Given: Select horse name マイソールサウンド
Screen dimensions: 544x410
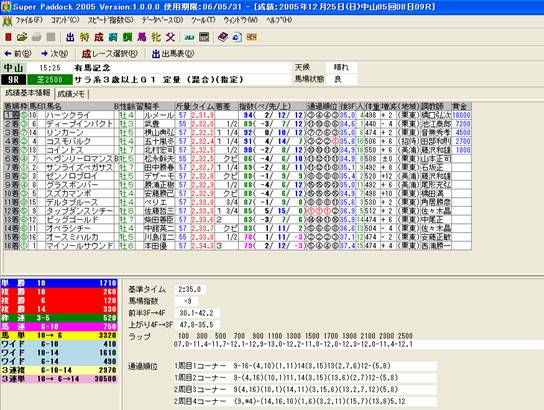Looking at the screenshot, I should click(x=79, y=246).
